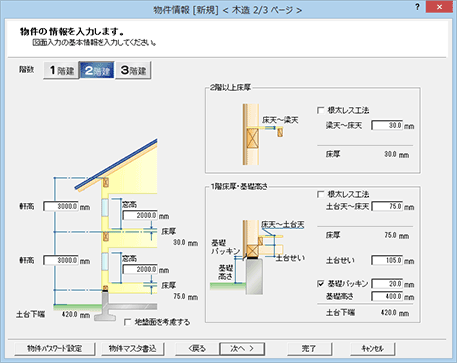Go back with the <戻る button

click(197, 349)
